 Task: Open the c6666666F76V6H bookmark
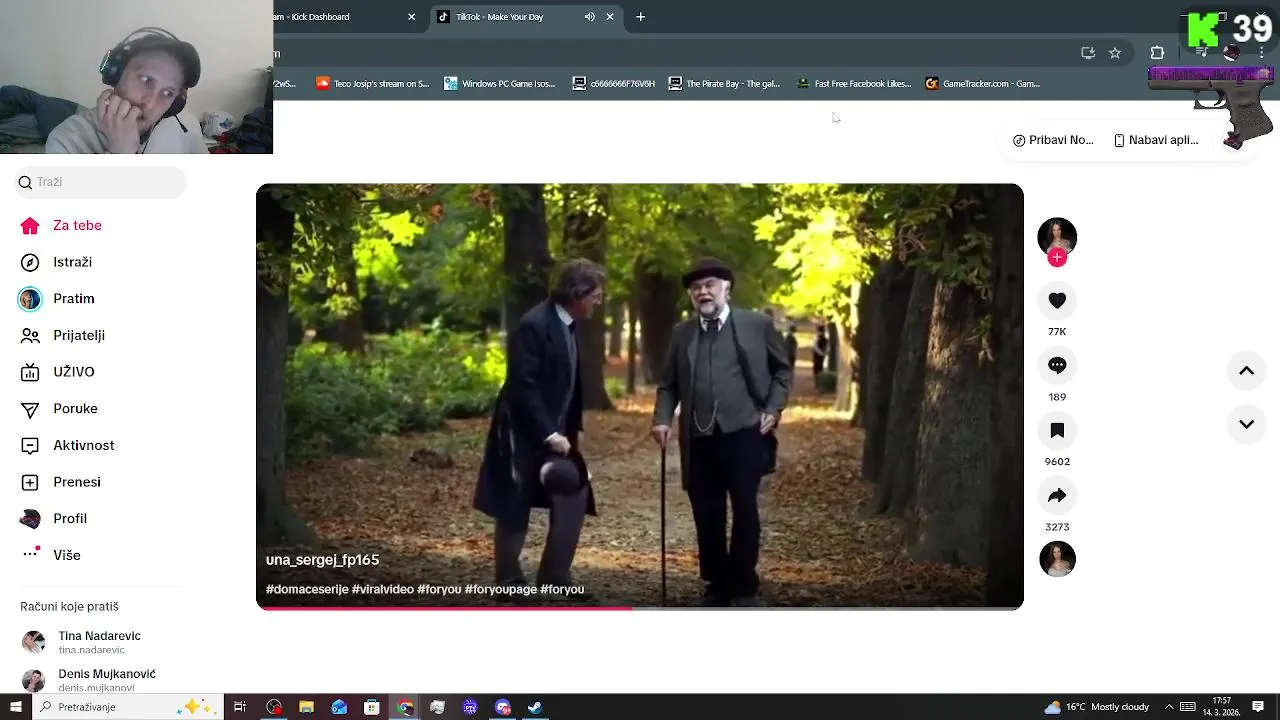point(614,84)
